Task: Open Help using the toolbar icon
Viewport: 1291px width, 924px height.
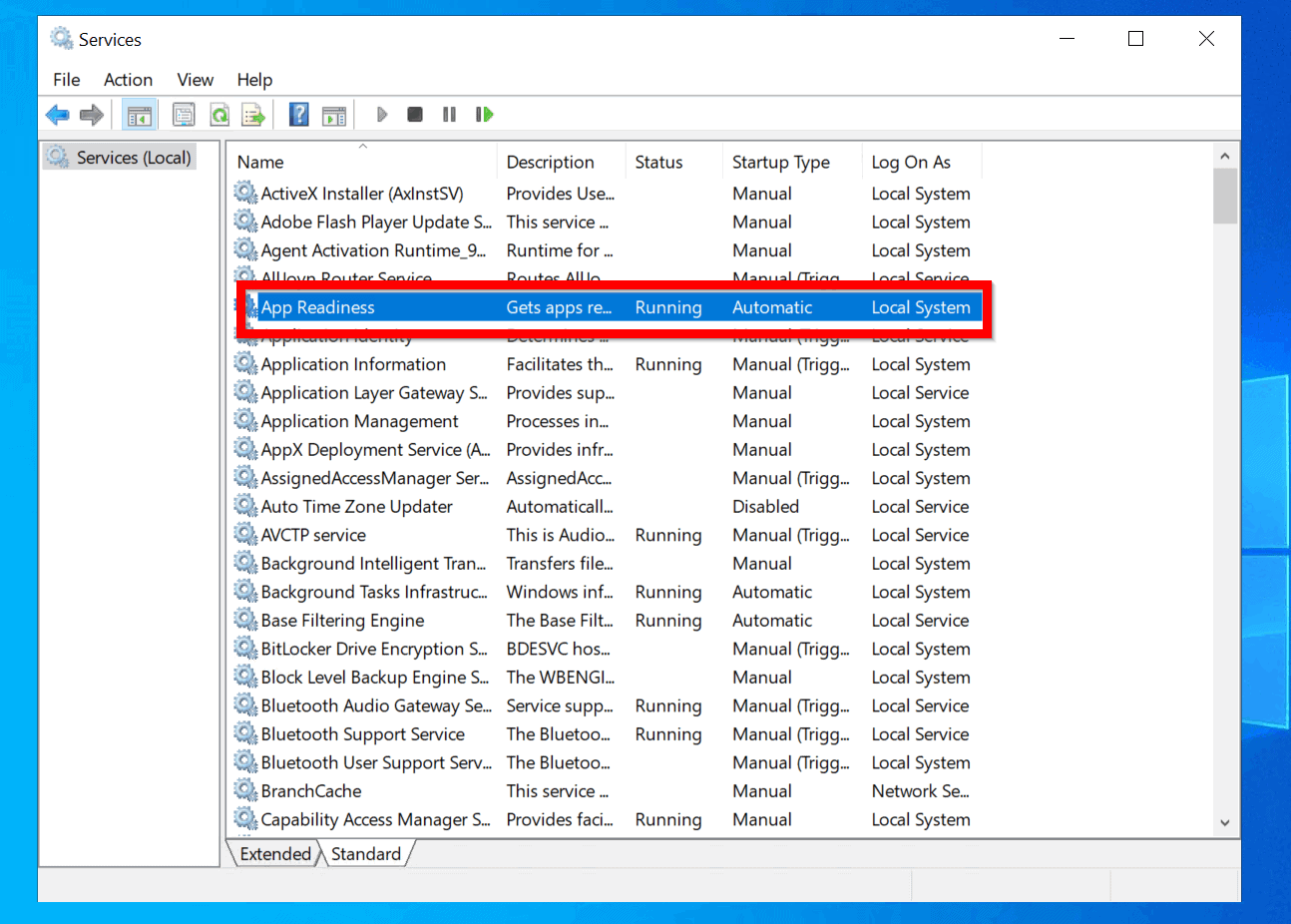Action: [298, 114]
